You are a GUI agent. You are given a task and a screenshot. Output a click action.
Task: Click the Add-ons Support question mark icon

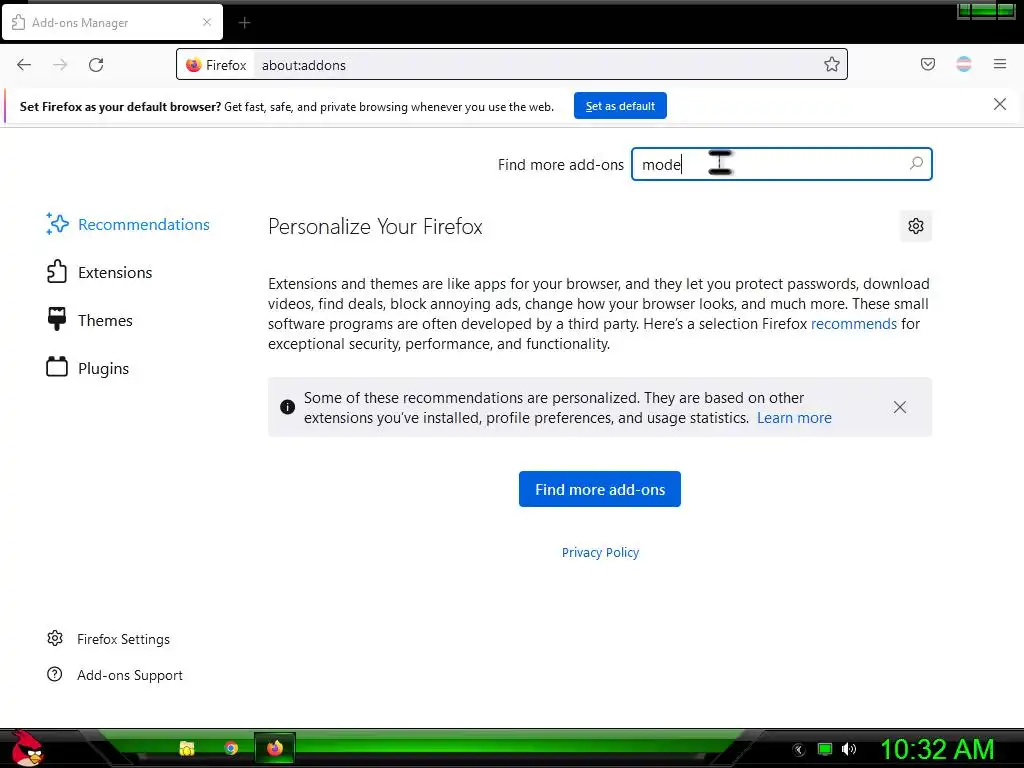click(x=55, y=674)
